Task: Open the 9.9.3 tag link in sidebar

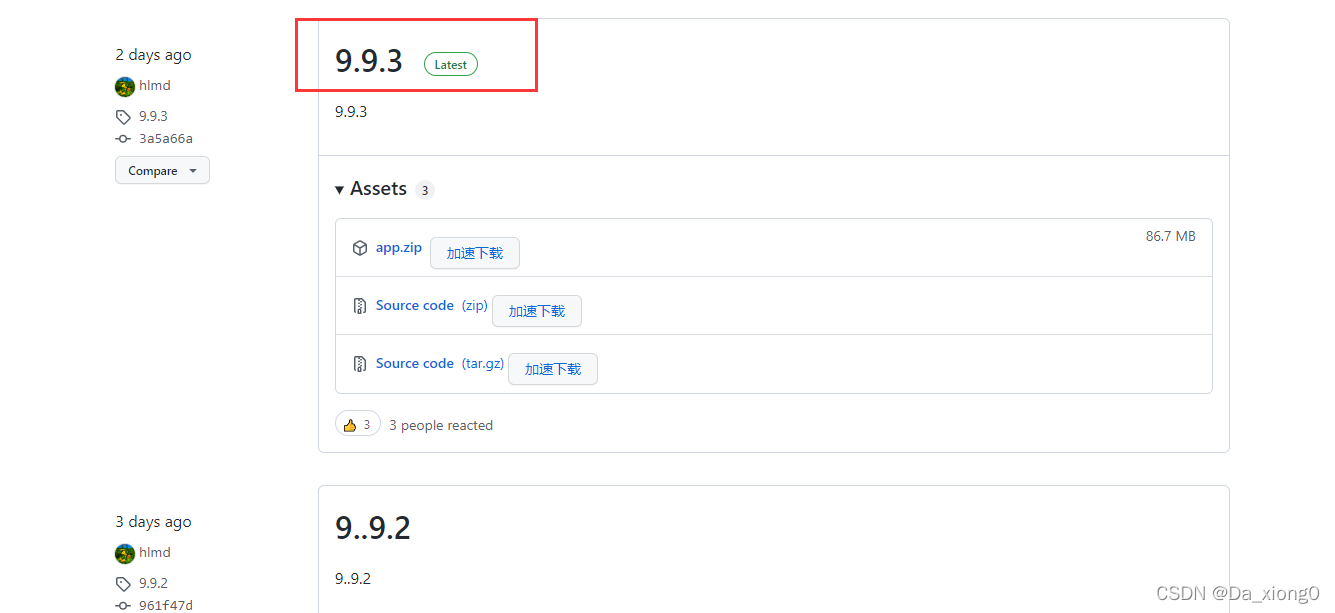Action: pyautogui.click(x=153, y=117)
